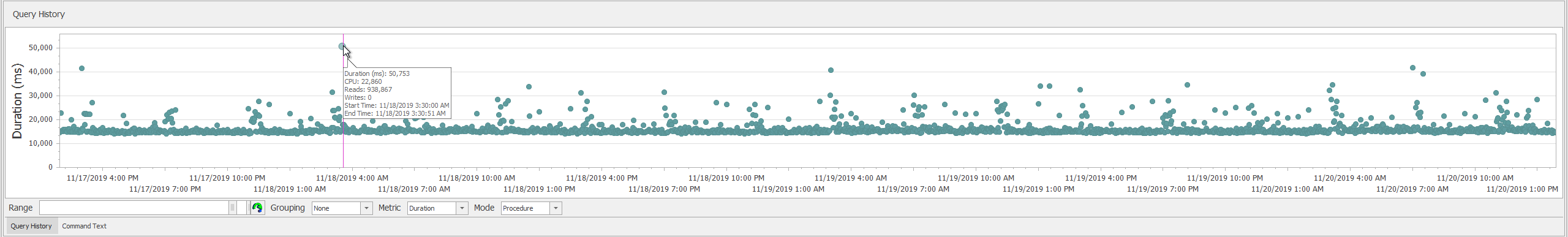Switch to the Query History tab
The height and width of the screenshot is (237, 1568).
(x=31, y=226)
